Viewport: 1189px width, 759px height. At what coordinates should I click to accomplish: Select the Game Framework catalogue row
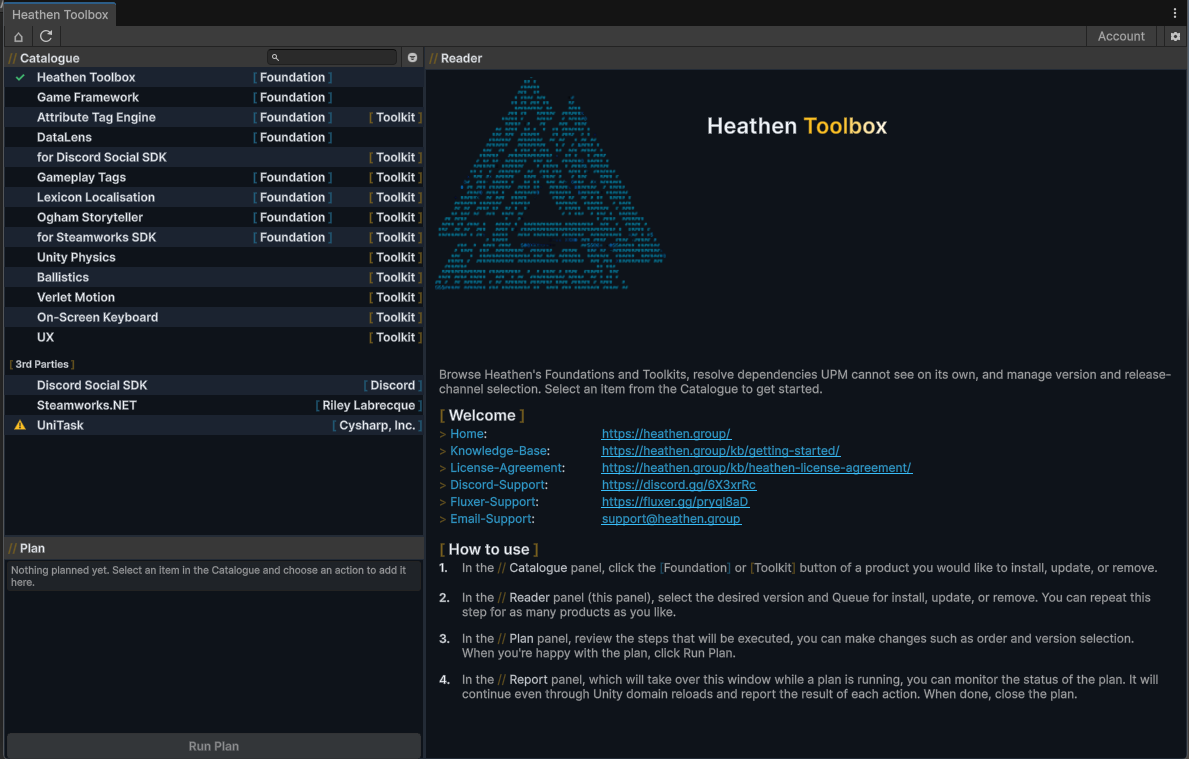point(214,97)
